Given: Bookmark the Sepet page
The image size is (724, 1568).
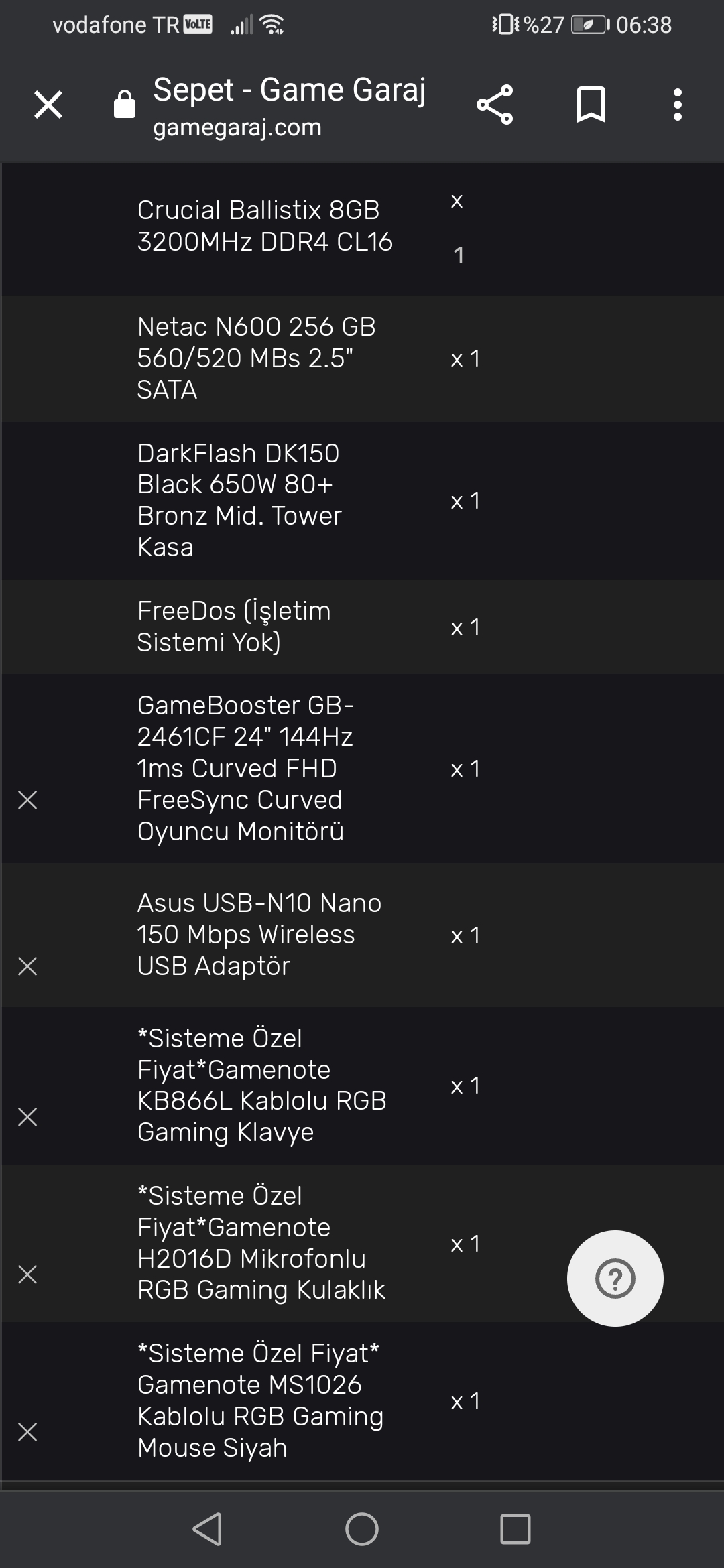Looking at the screenshot, I should (x=591, y=105).
